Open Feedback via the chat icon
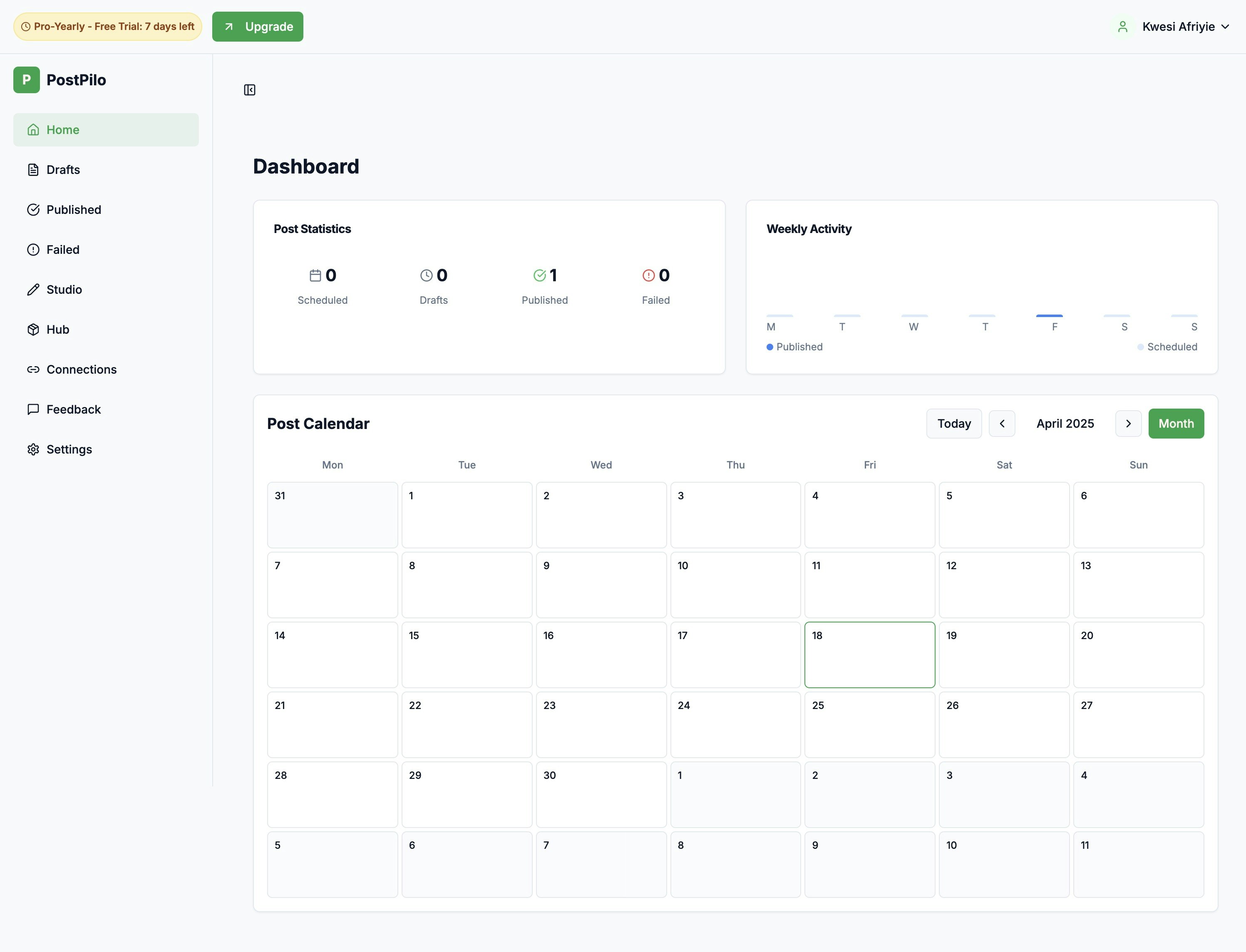 (33, 409)
